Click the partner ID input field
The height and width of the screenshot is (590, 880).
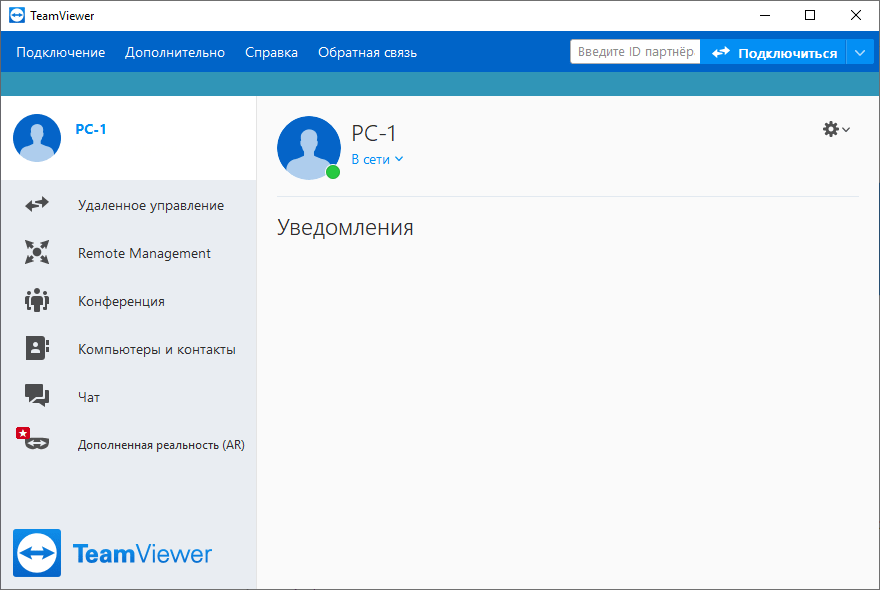[635, 52]
